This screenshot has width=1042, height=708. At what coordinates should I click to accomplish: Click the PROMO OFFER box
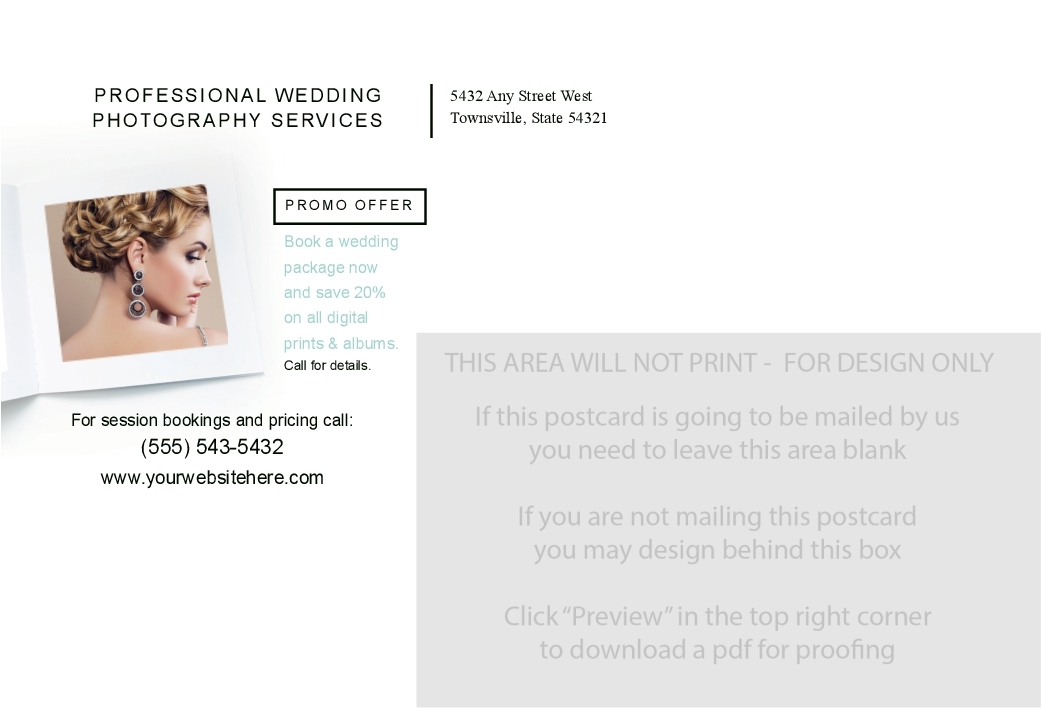(x=350, y=206)
